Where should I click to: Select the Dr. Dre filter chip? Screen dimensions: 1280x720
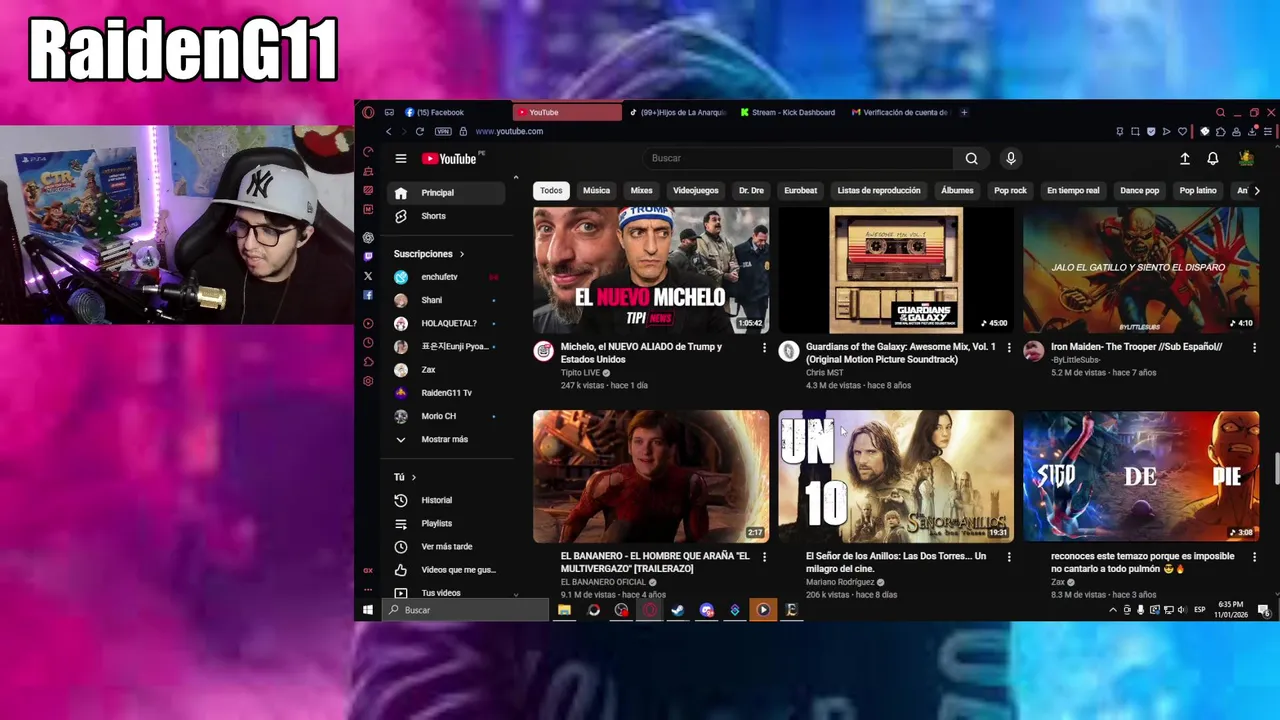point(751,190)
